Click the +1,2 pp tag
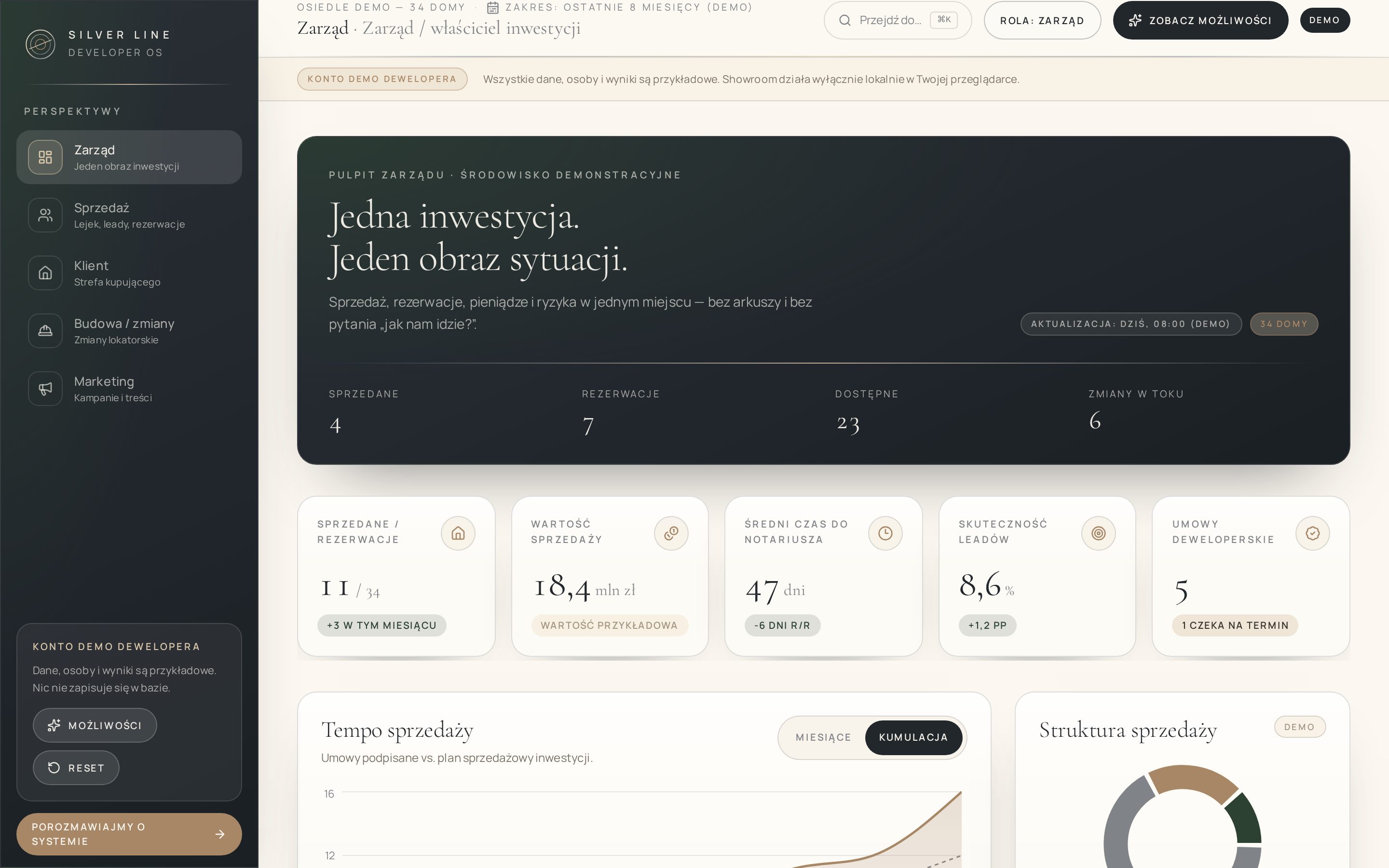The height and width of the screenshot is (868, 1389). (x=987, y=625)
